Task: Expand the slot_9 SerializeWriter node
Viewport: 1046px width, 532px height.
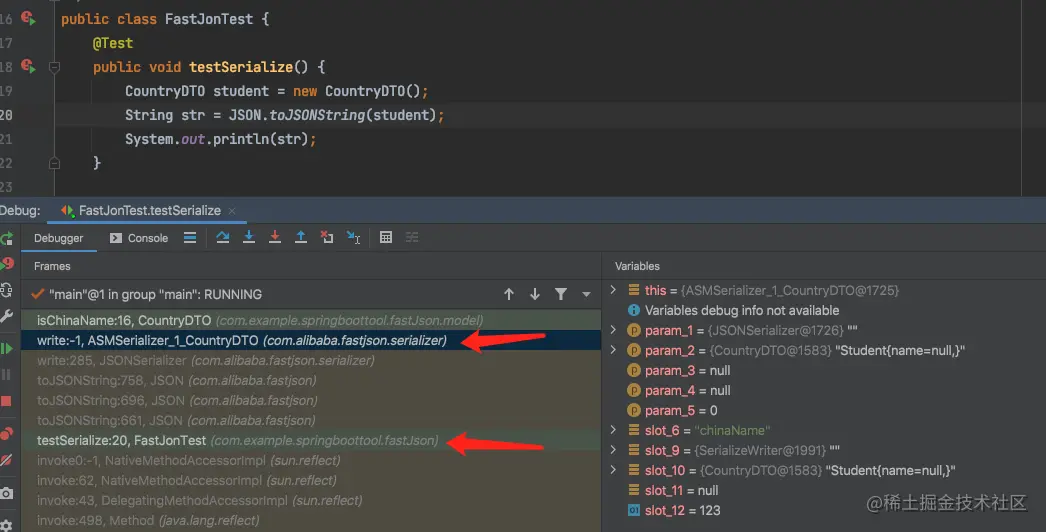Action: click(x=613, y=450)
